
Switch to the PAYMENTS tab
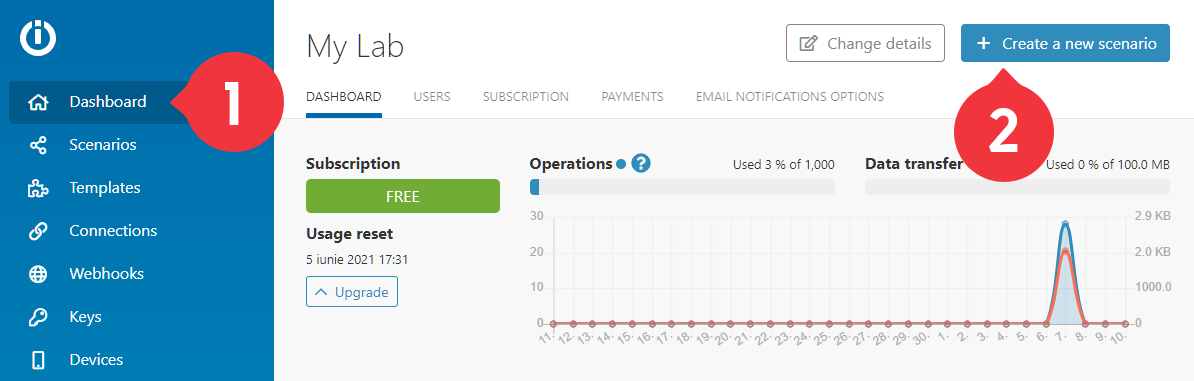pyautogui.click(x=632, y=97)
